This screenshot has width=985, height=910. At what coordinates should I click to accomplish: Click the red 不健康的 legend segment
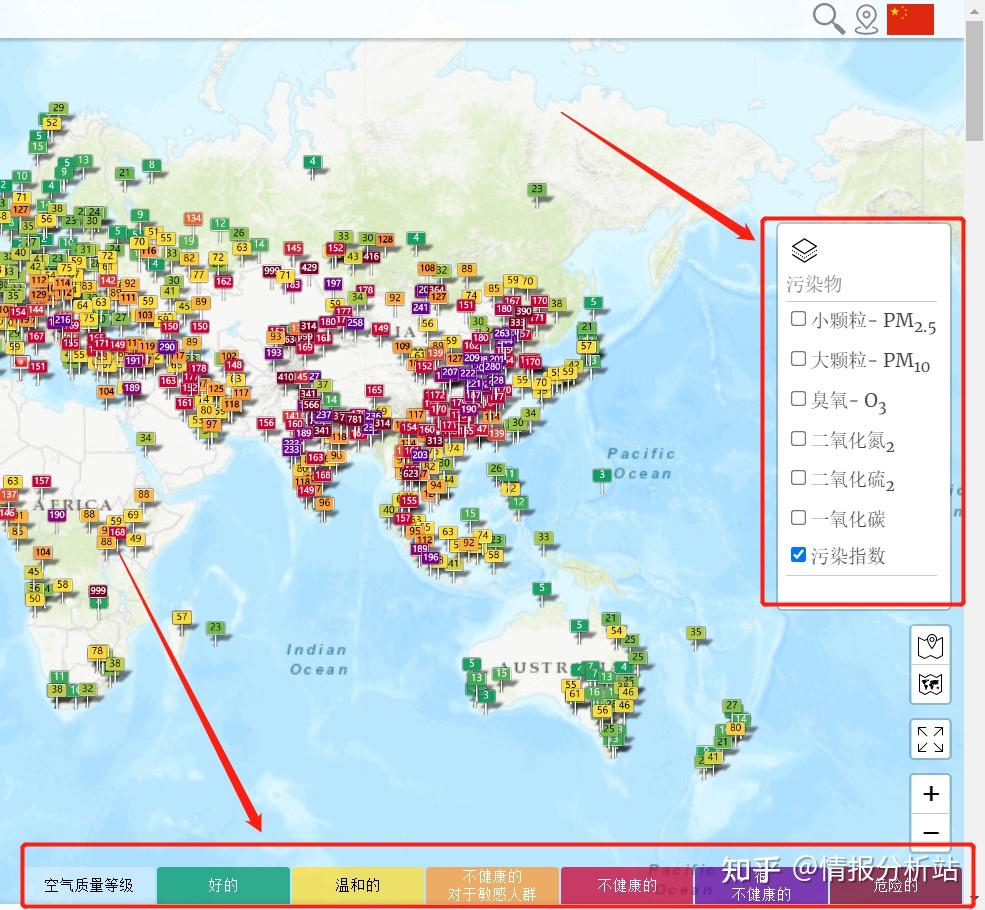(627, 885)
